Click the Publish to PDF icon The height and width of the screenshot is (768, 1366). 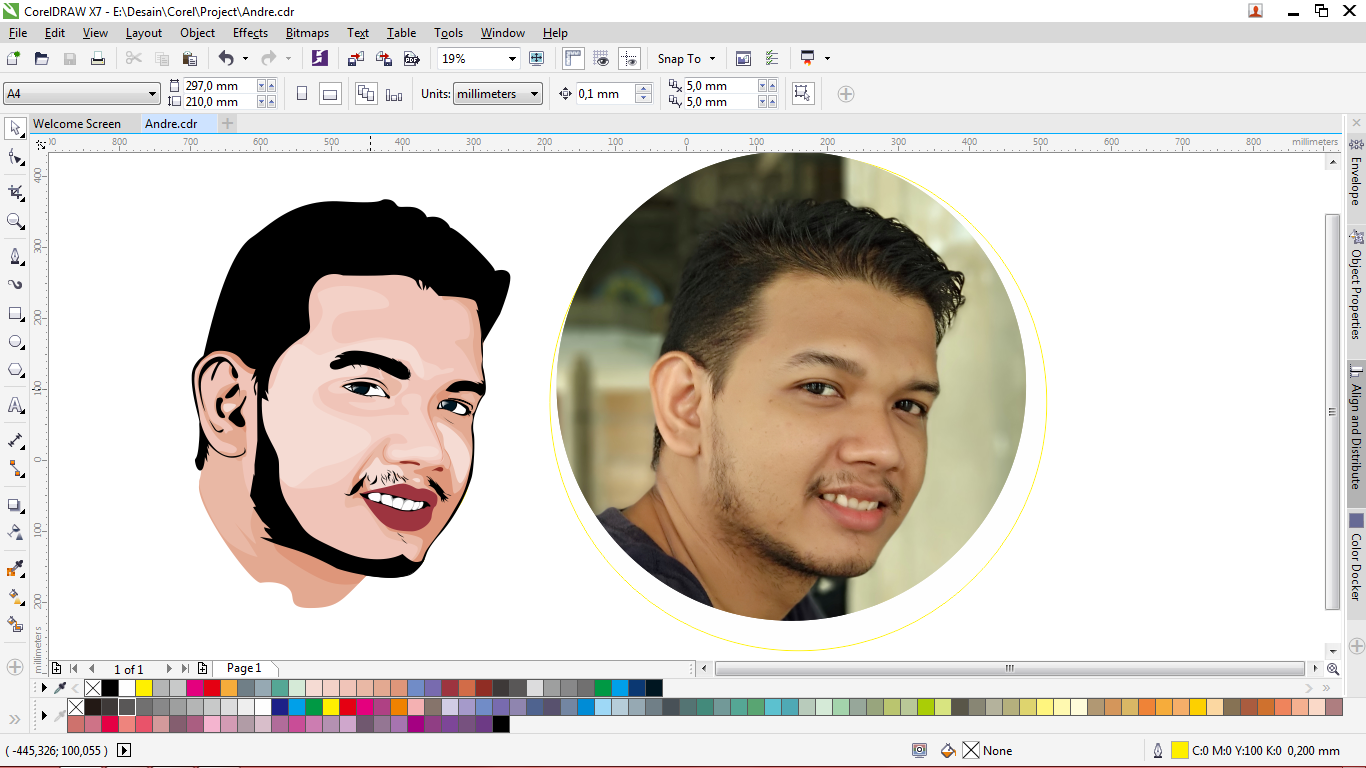click(410, 59)
